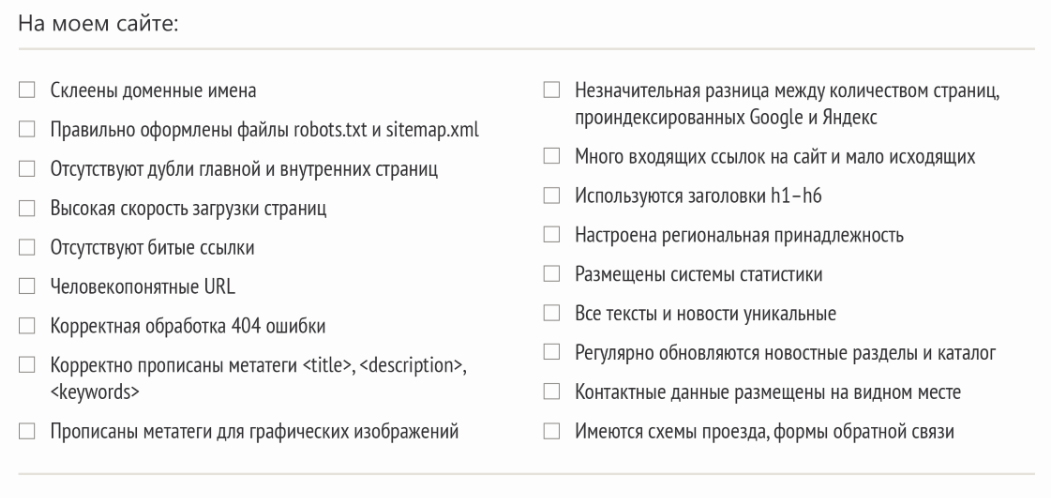Tick the robots.txt and sitemap.xml checkbox
The width and height of the screenshot is (1051, 498).
click(27, 129)
